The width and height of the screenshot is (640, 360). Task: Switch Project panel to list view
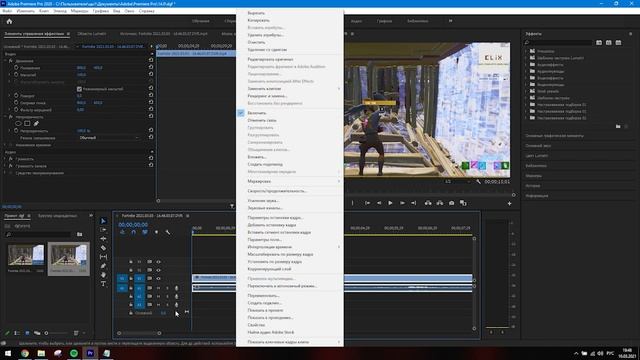pyautogui.click(x=17, y=333)
